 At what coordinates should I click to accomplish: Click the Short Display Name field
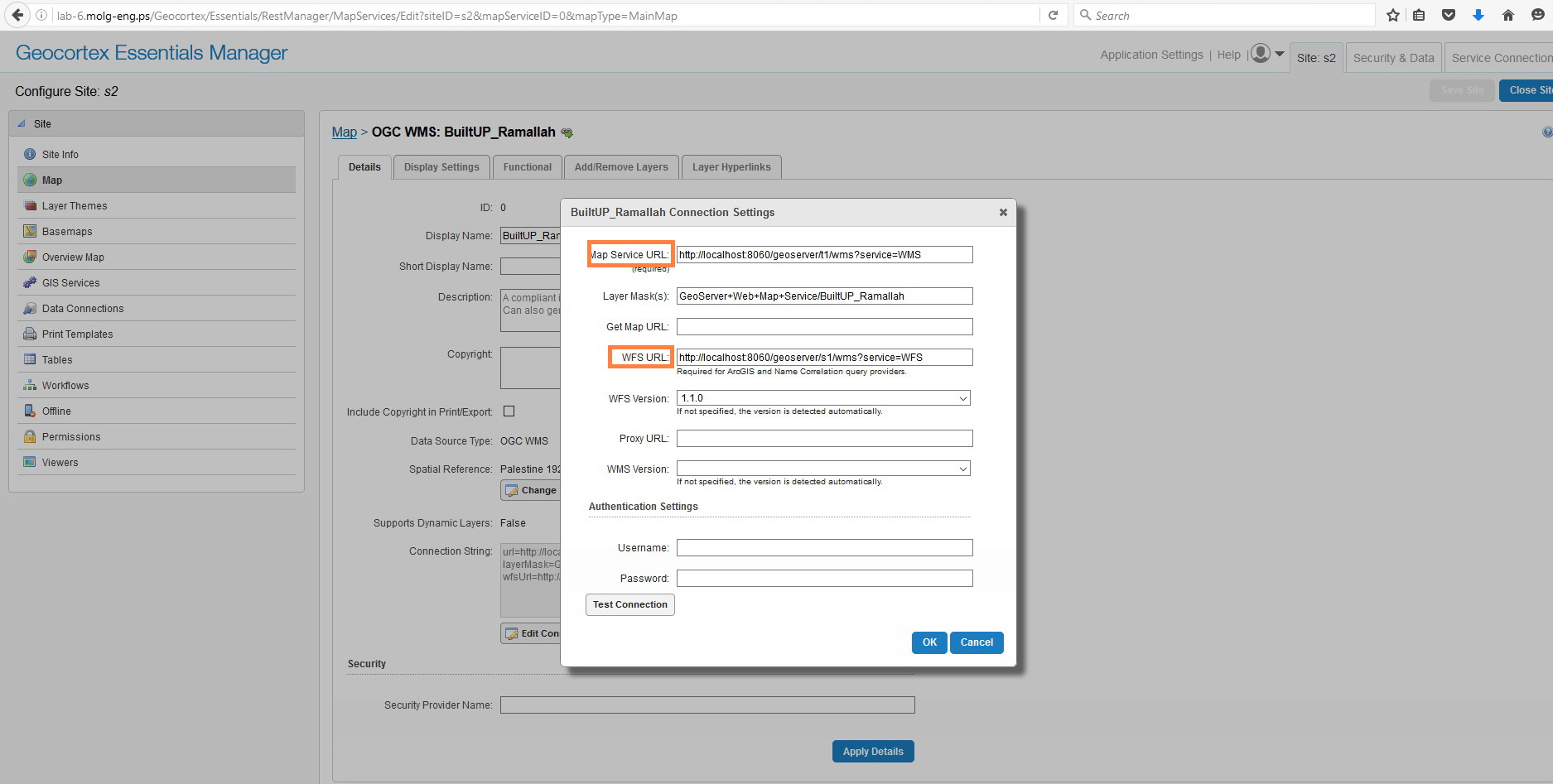530,267
